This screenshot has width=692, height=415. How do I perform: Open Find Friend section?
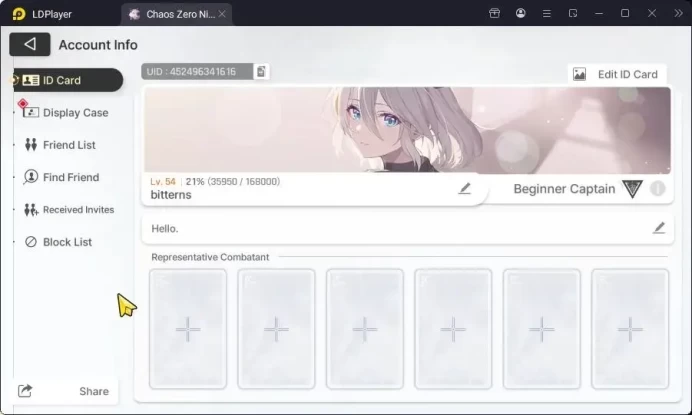[61, 177]
